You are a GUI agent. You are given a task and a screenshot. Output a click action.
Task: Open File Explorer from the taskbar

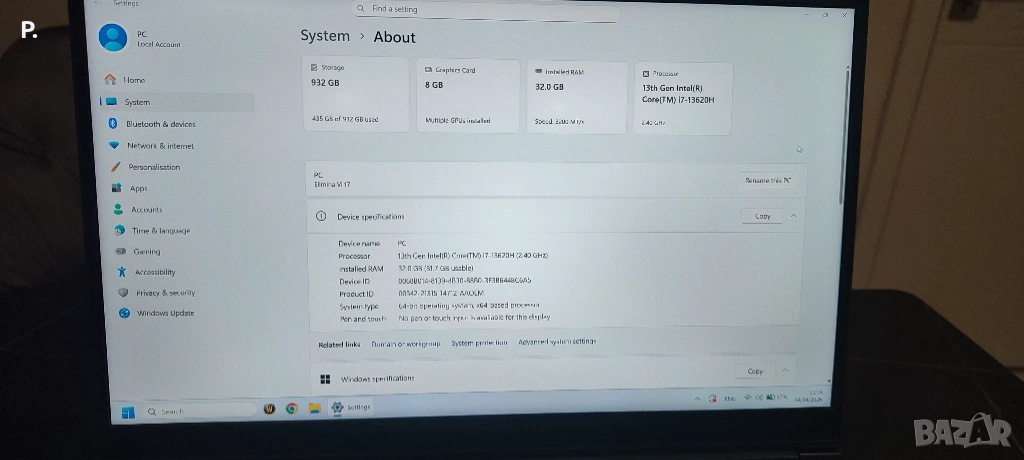pos(313,408)
